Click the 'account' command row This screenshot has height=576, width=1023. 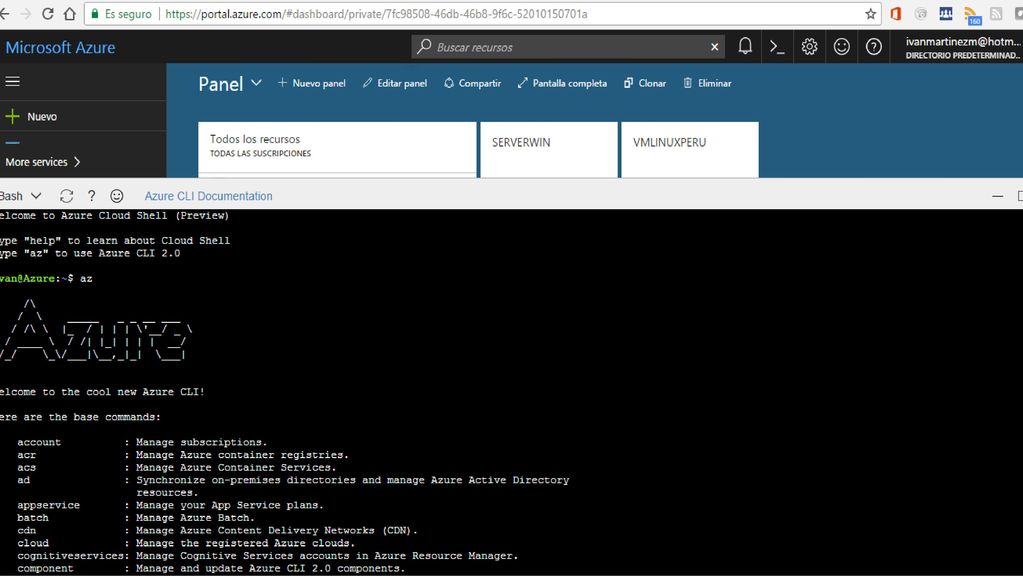point(142,442)
